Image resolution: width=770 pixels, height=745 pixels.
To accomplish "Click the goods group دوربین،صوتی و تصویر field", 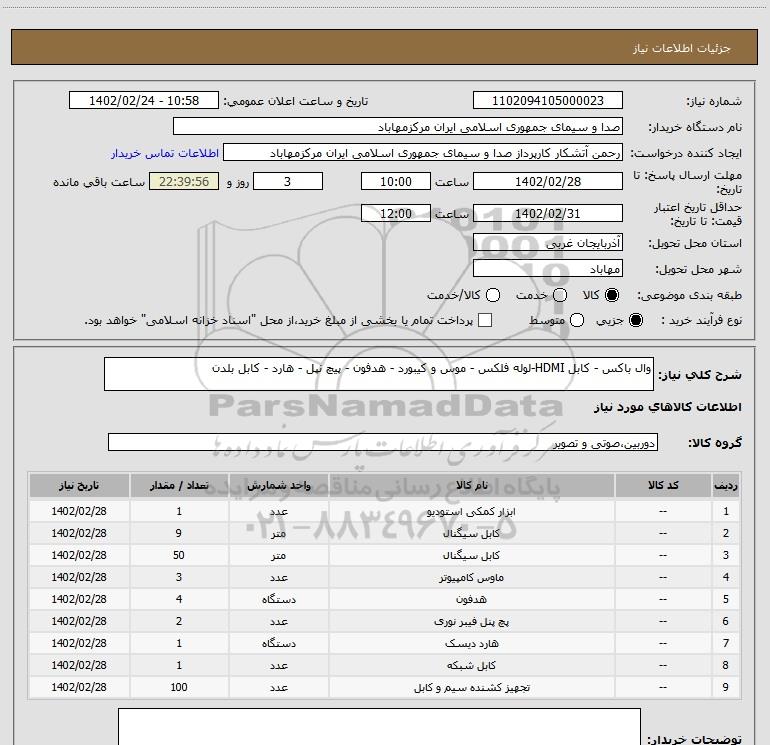I will click(x=383, y=442).
